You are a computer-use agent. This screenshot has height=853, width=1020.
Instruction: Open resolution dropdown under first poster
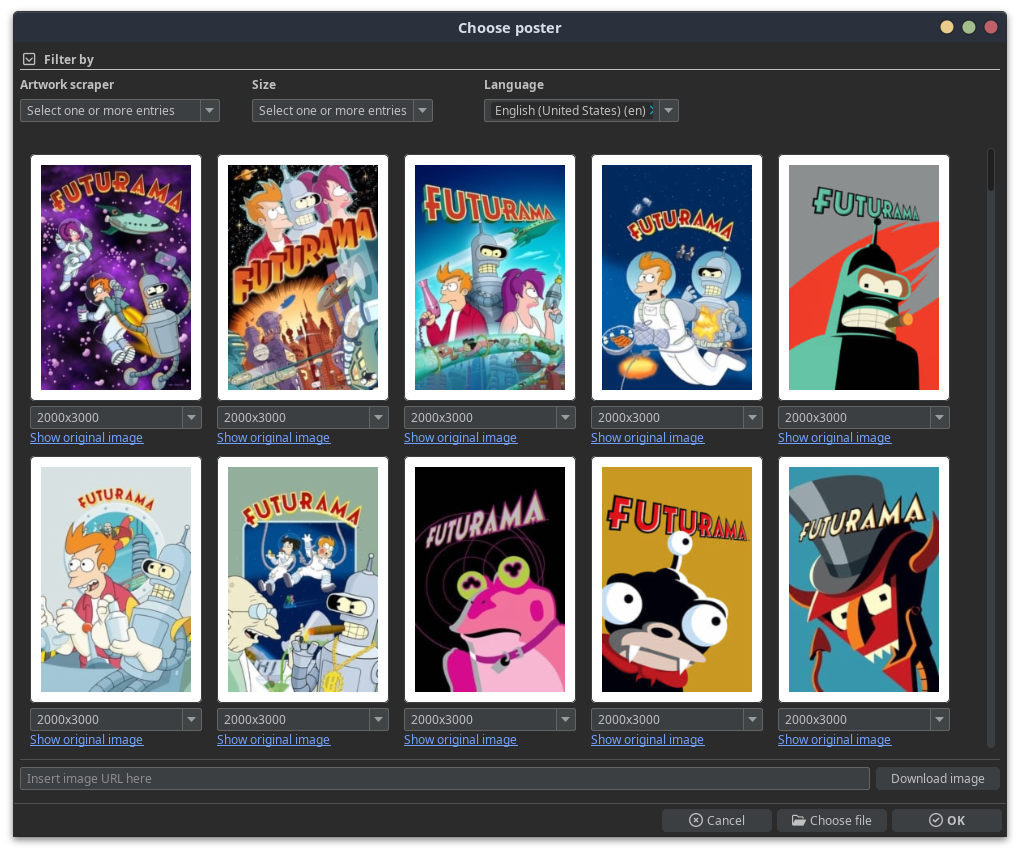click(x=116, y=417)
